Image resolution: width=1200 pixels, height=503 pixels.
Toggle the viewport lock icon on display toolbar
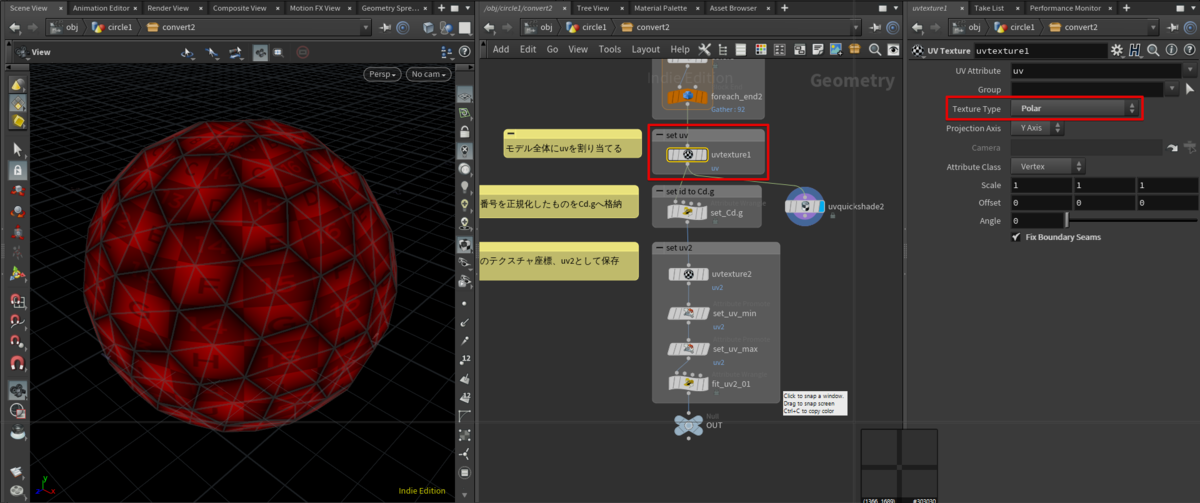(x=465, y=131)
